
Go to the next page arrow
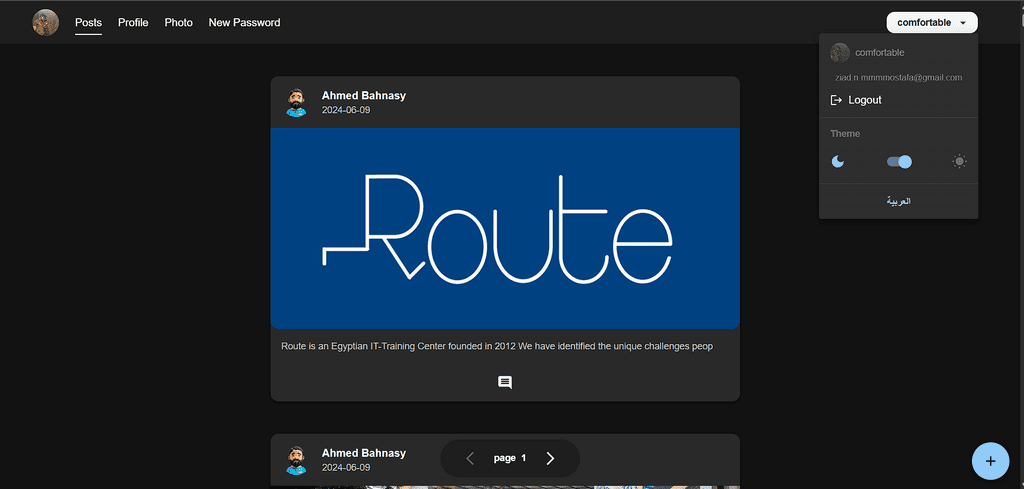click(x=550, y=458)
